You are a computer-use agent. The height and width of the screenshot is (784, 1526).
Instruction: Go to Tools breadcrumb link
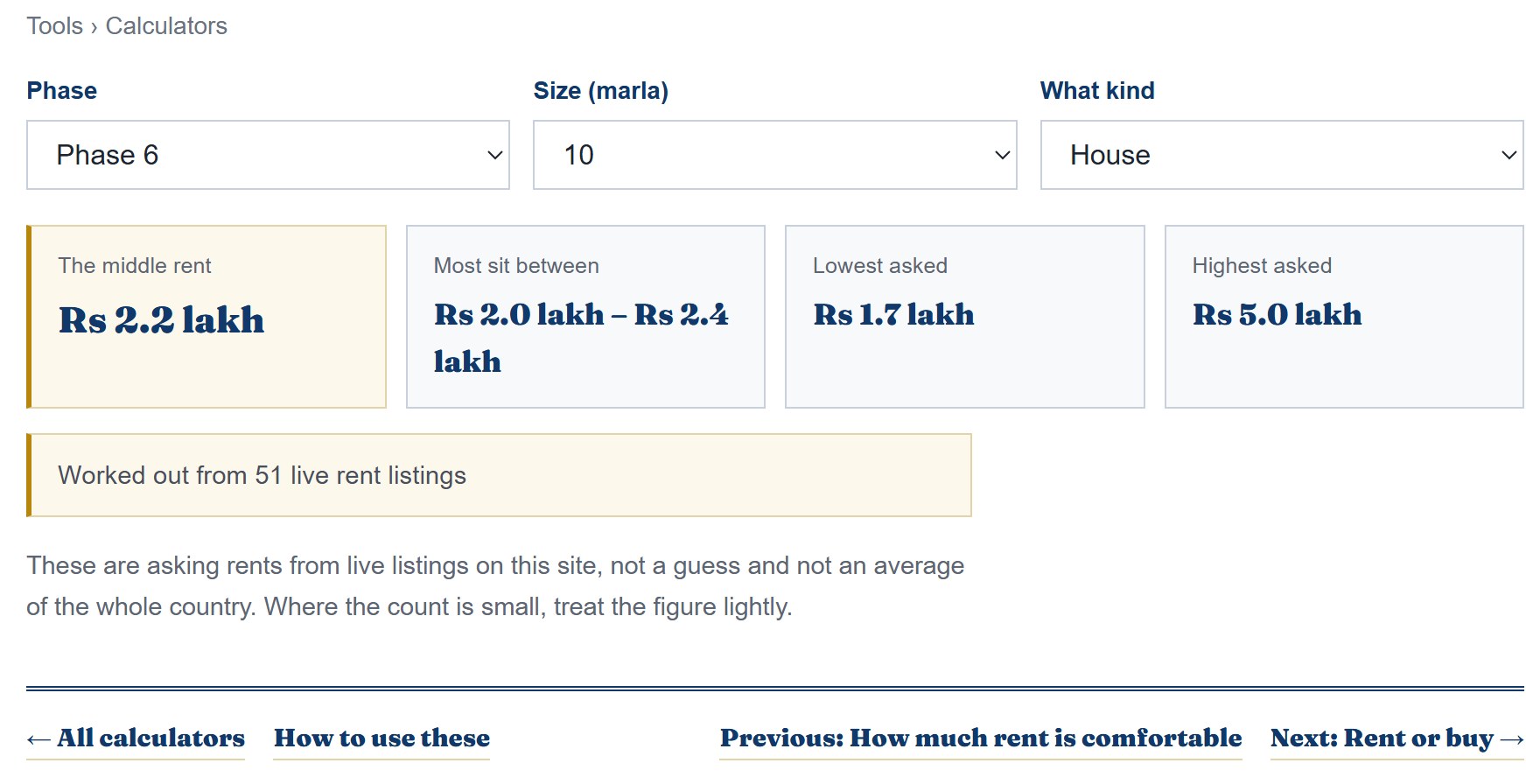54,26
